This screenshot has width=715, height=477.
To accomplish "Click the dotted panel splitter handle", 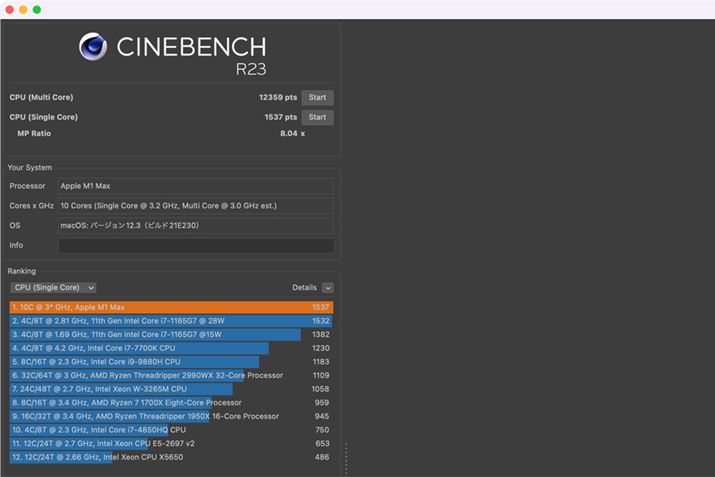I will (346, 459).
